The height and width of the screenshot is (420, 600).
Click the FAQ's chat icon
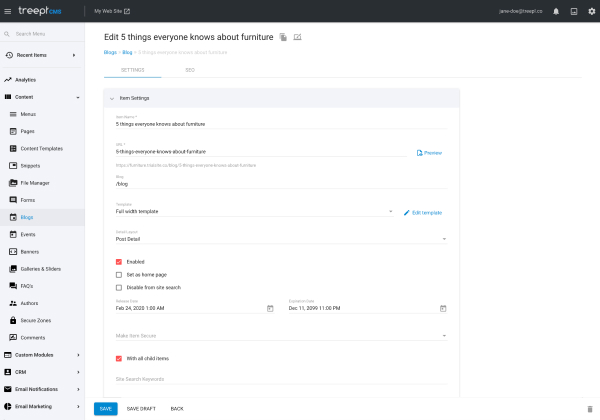13,286
